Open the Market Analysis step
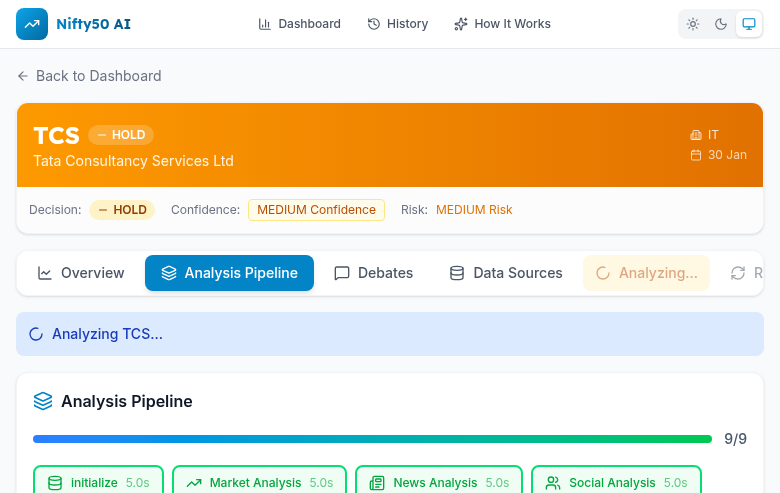This screenshot has width=780, height=493. pos(259,482)
